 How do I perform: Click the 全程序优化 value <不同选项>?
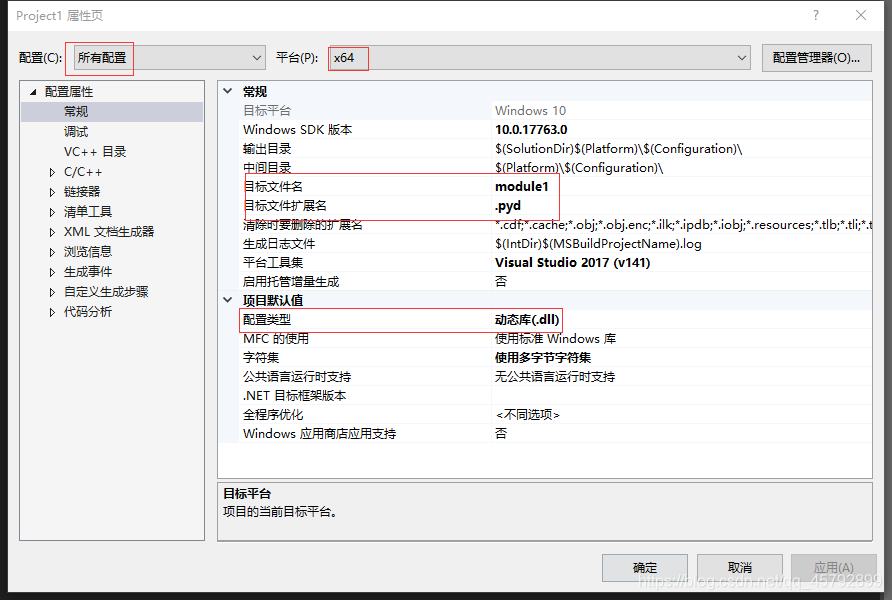527,415
